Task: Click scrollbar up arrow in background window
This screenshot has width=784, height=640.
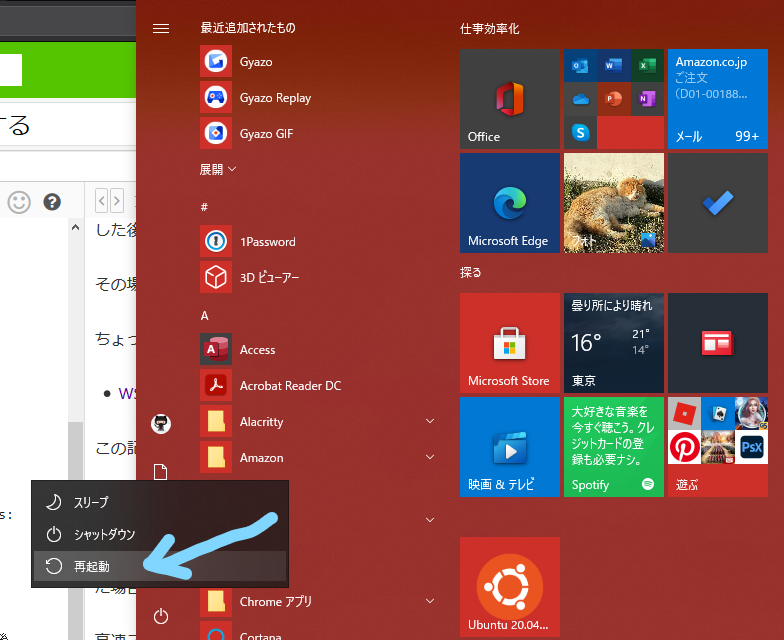Action: click(76, 228)
